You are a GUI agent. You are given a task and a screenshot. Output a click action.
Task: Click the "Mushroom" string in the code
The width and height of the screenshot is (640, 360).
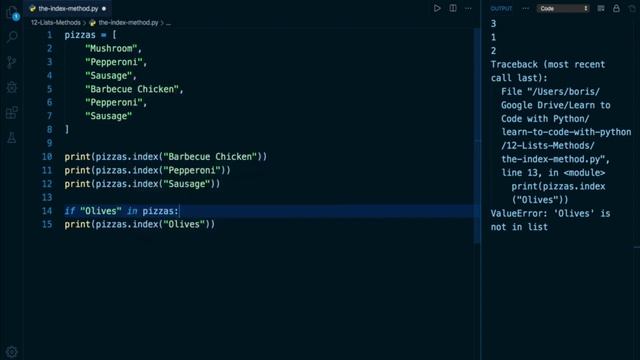click(x=111, y=49)
